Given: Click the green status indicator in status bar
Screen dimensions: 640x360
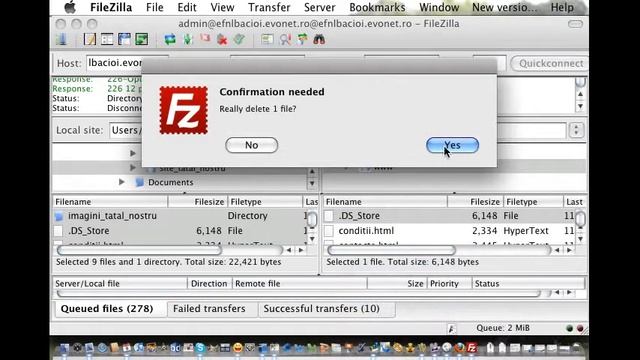Looking at the screenshot, I should 570,328.
